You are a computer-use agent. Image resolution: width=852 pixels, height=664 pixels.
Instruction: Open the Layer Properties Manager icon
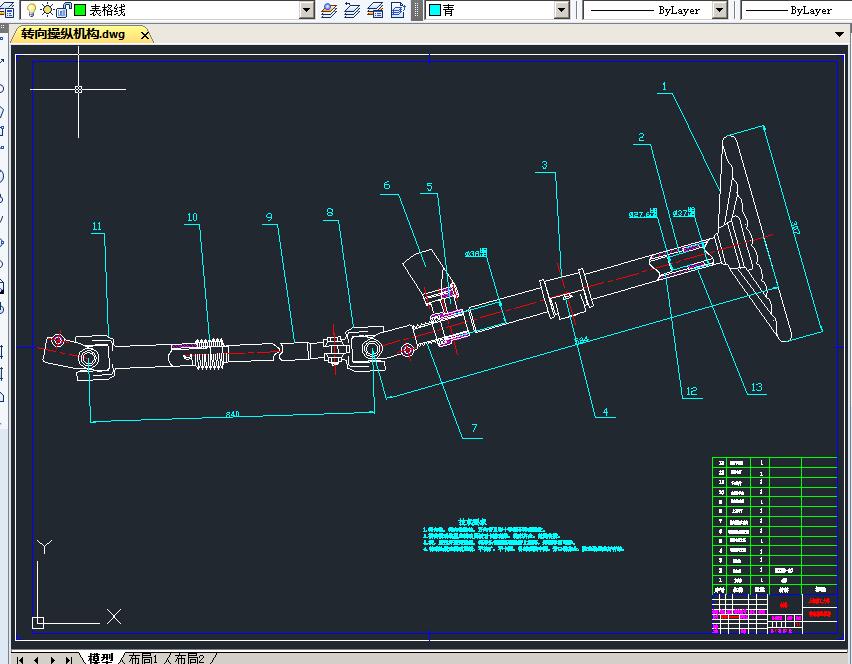click(x=7, y=10)
